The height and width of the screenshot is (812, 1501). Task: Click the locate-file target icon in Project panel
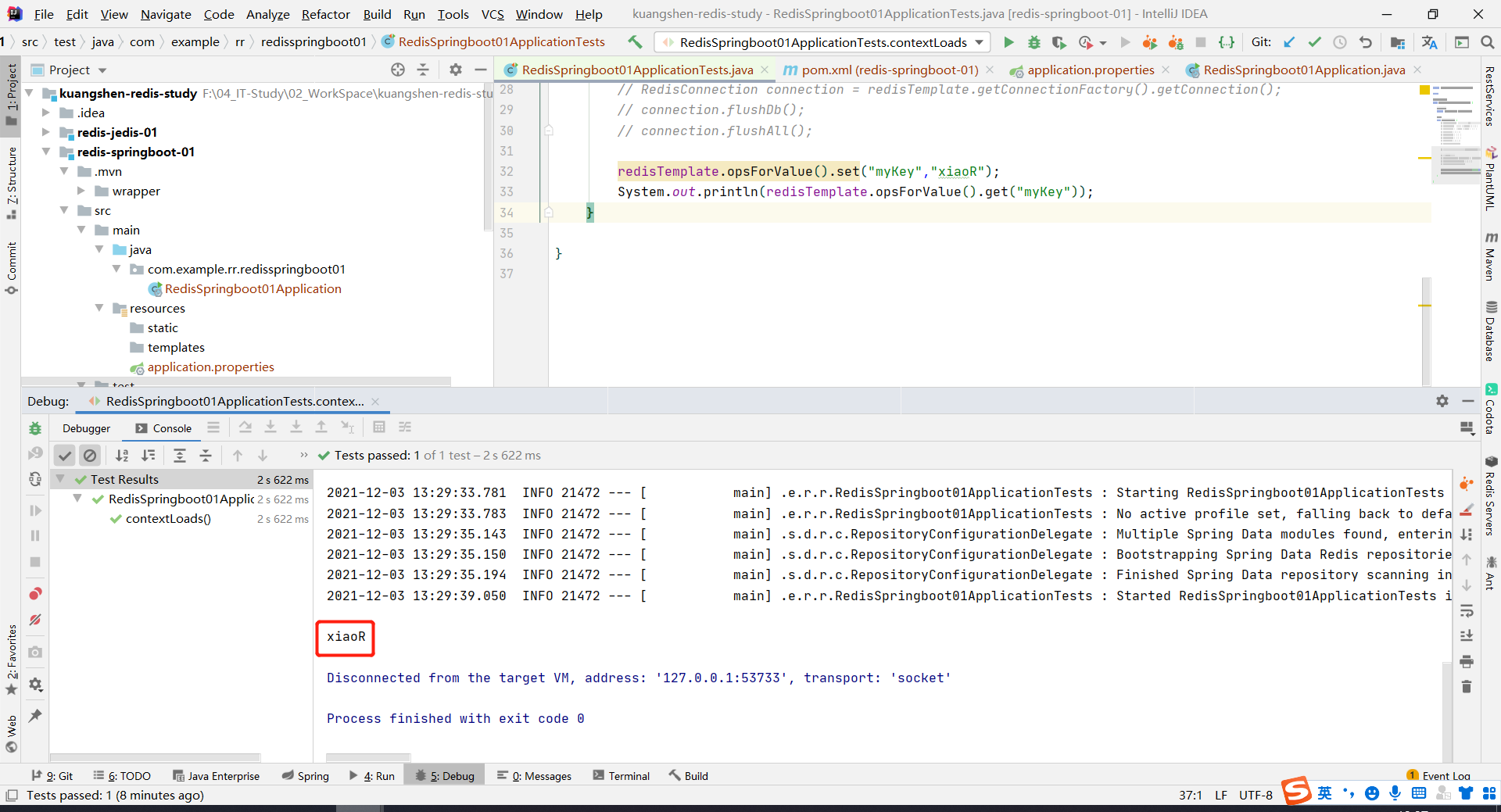coord(398,70)
